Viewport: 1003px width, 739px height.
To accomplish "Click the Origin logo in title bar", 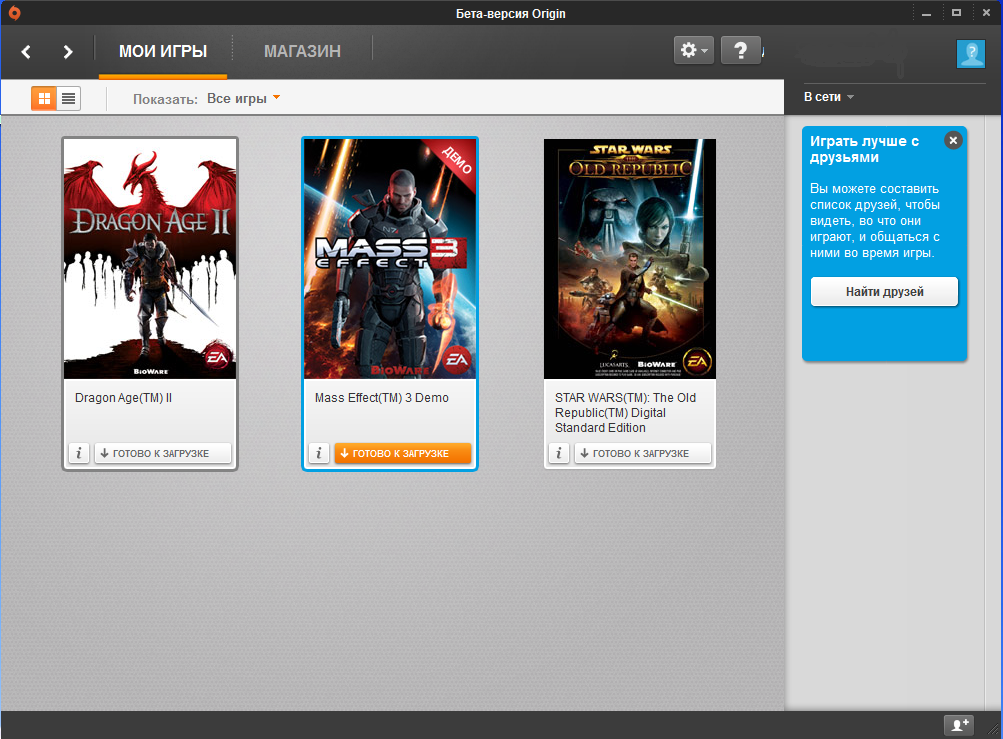I will click(x=14, y=13).
